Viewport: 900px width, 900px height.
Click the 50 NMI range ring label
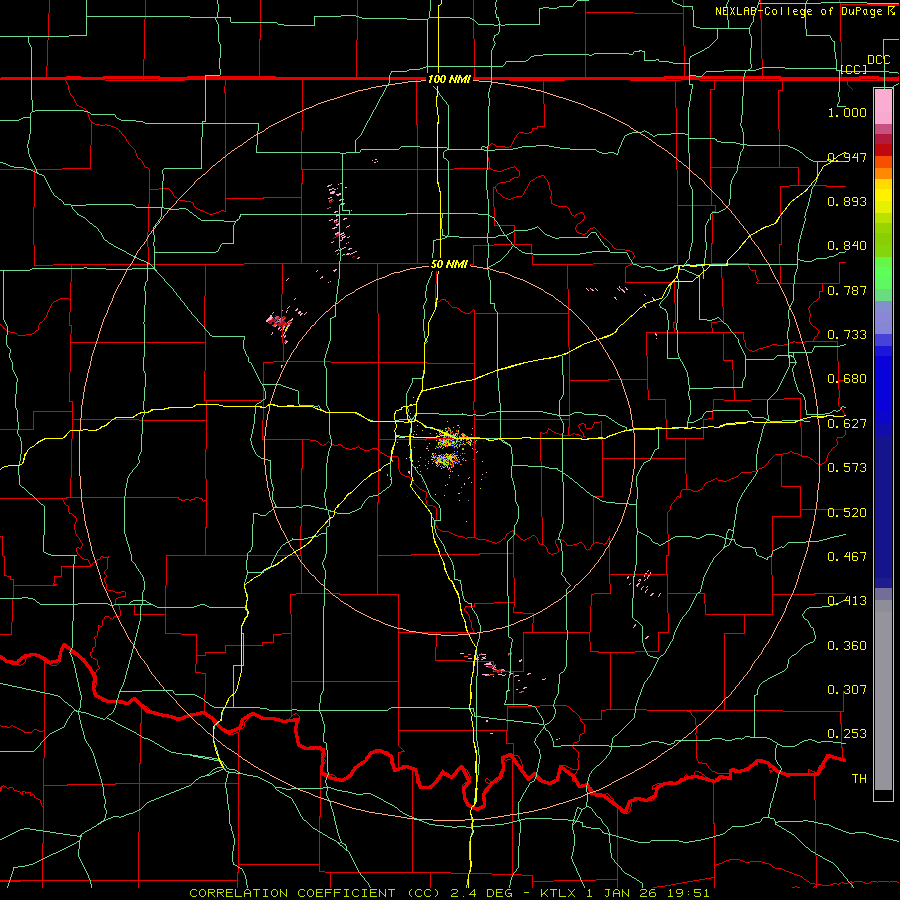pyautogui.click(x=449, y=264)
